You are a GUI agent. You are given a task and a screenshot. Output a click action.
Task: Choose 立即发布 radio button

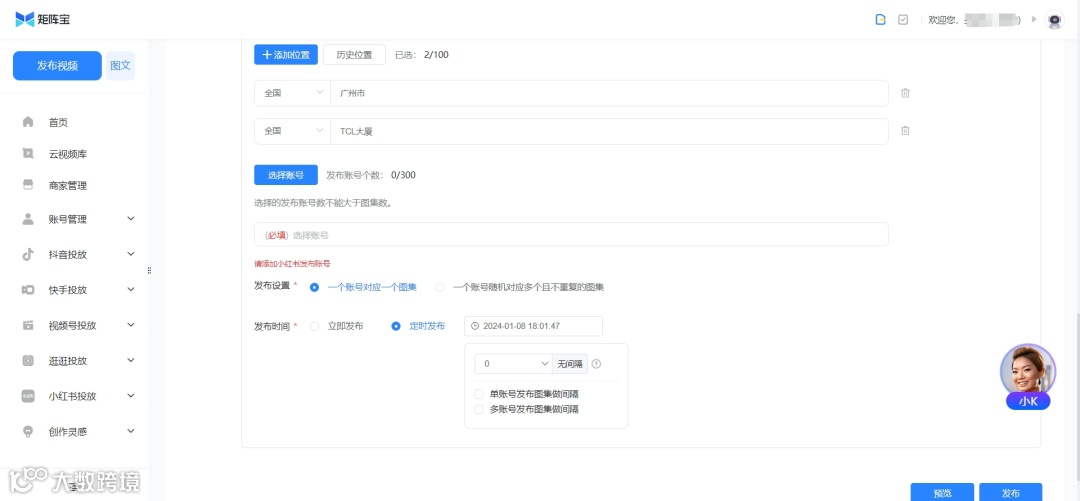pyautogui.click(x=314, y=326)
